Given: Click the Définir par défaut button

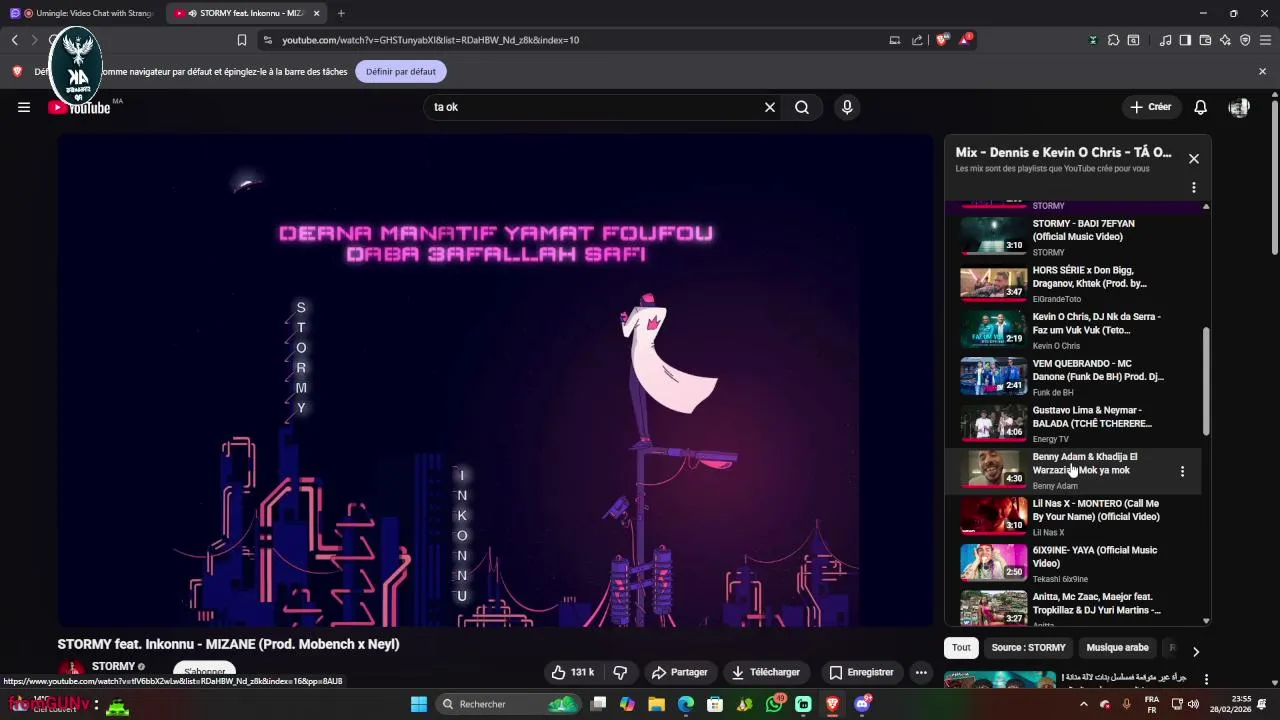Looking at the screenshot, I should pos(400,72).
